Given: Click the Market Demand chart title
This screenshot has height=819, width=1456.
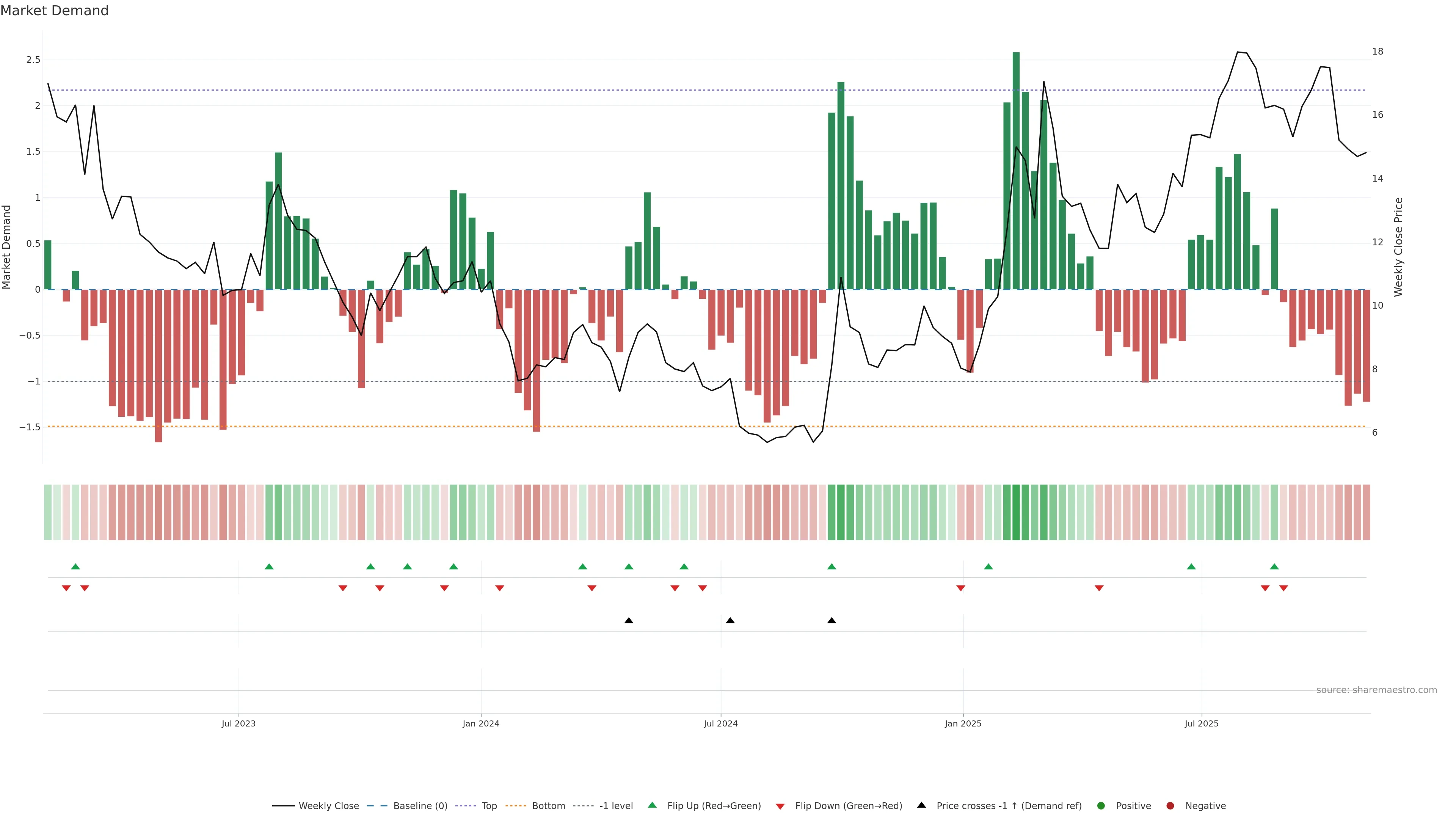Looking at the screenshot, I should 54,11.
